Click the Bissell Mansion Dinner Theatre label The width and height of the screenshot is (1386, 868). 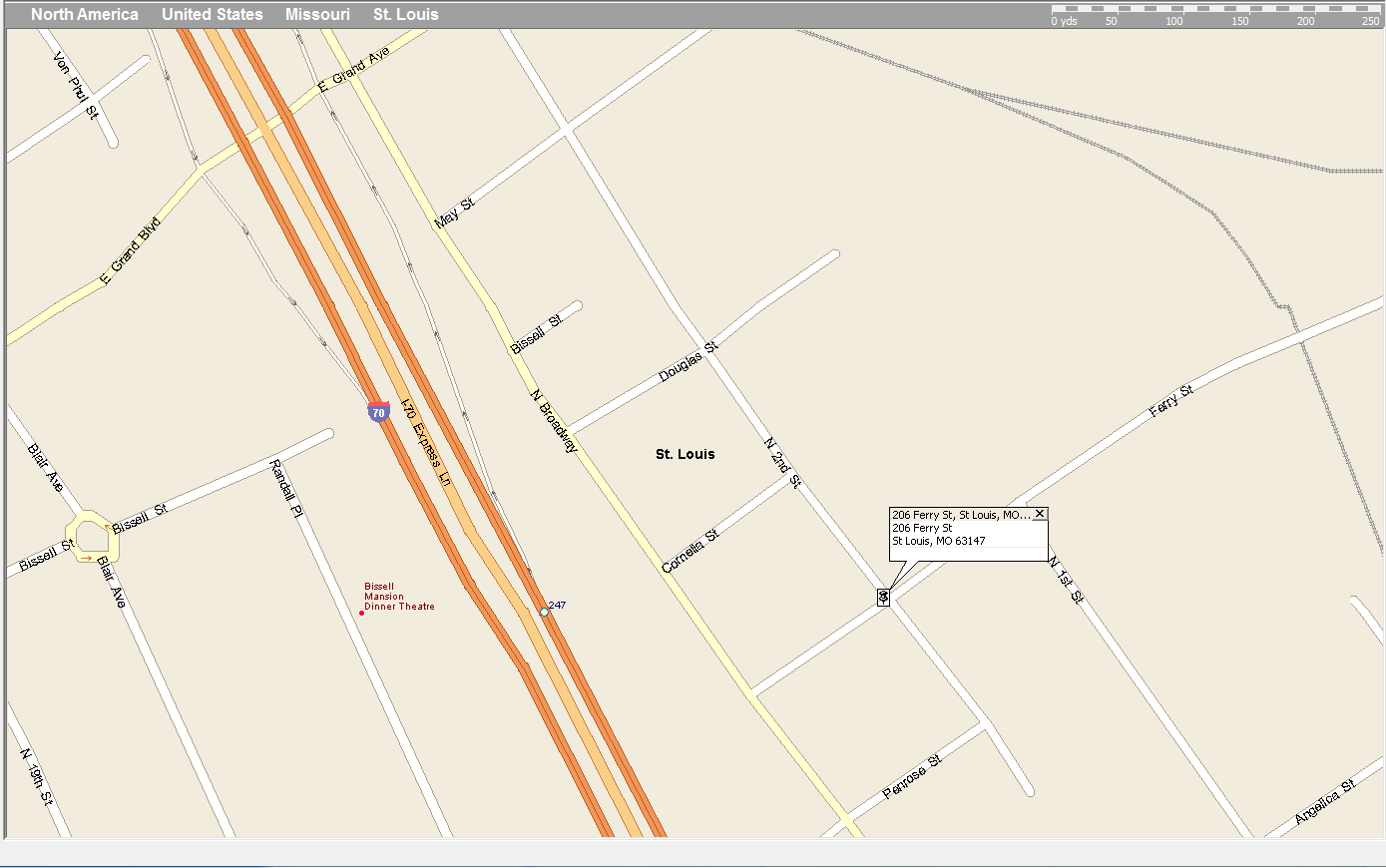(x=399, y=597)
